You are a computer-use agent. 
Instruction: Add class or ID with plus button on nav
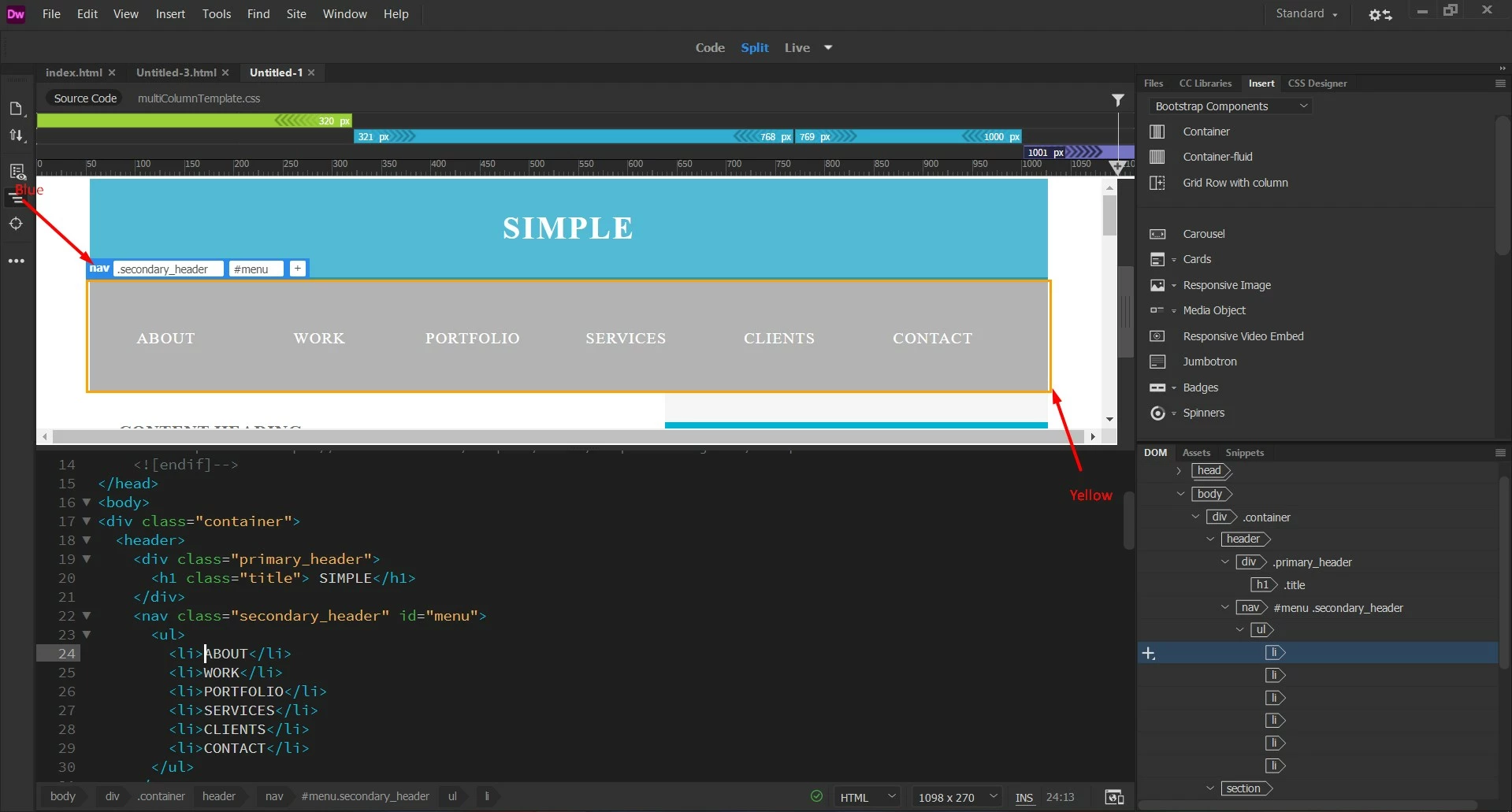pos(298,269)
